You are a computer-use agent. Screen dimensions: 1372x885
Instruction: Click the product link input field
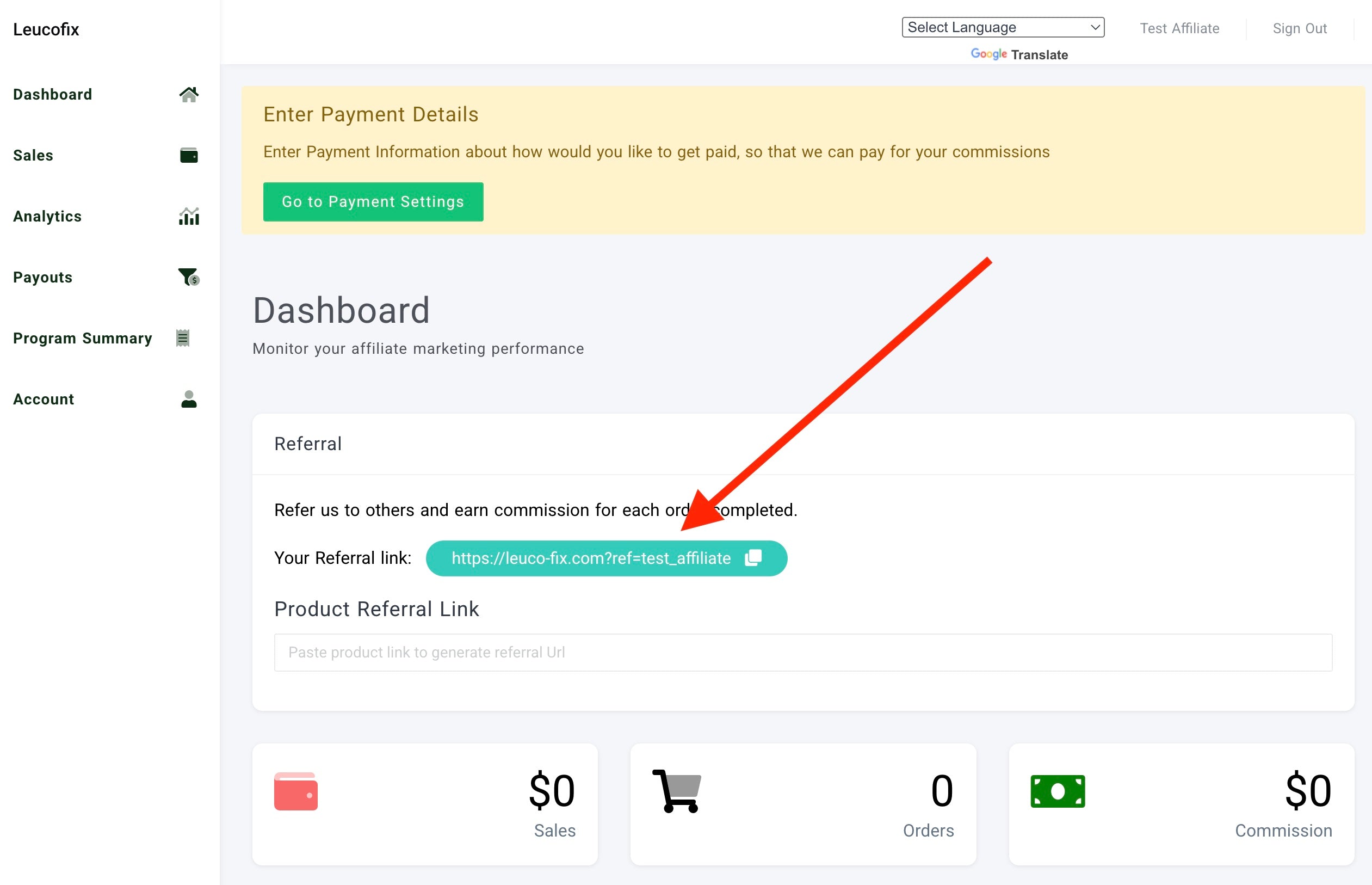pos(803,652)
